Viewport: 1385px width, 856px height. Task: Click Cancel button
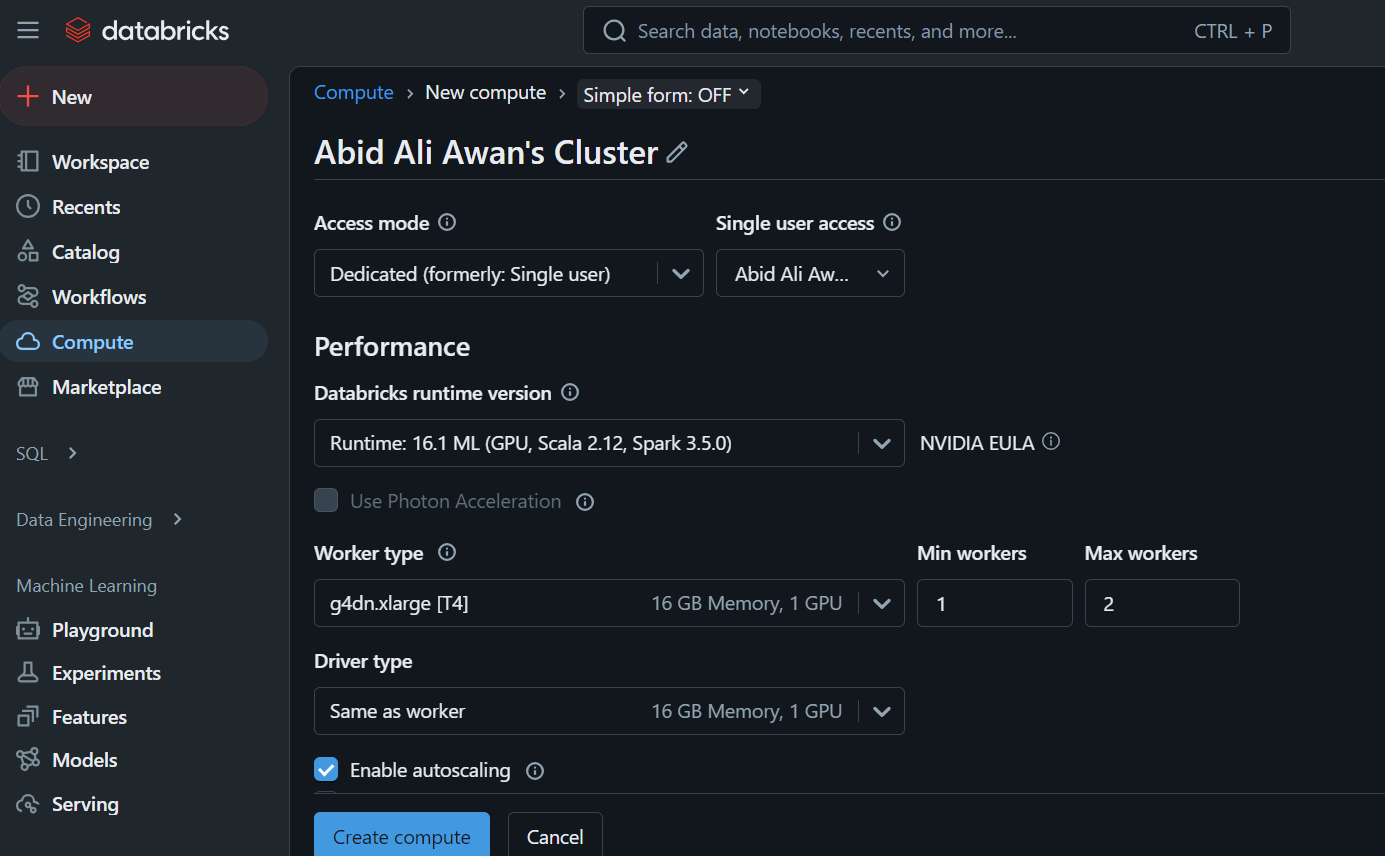click(555, 836)
